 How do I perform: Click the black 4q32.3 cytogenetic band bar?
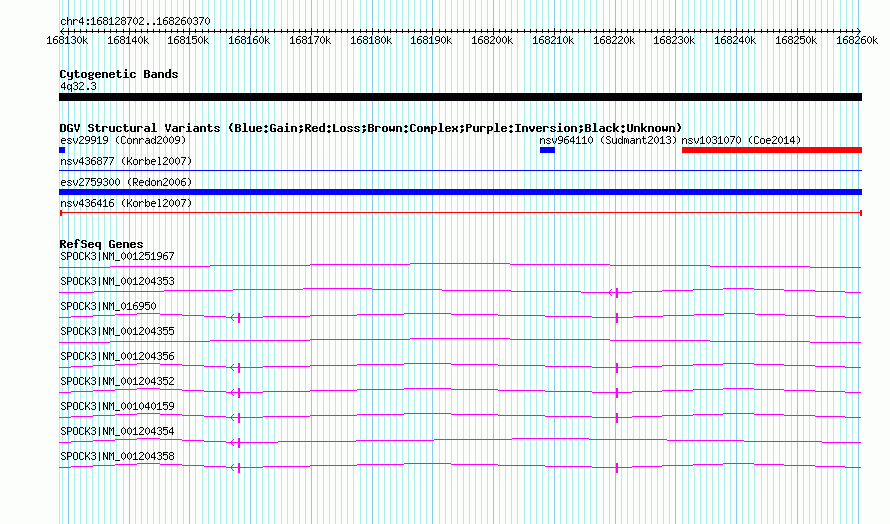[460, 97]
